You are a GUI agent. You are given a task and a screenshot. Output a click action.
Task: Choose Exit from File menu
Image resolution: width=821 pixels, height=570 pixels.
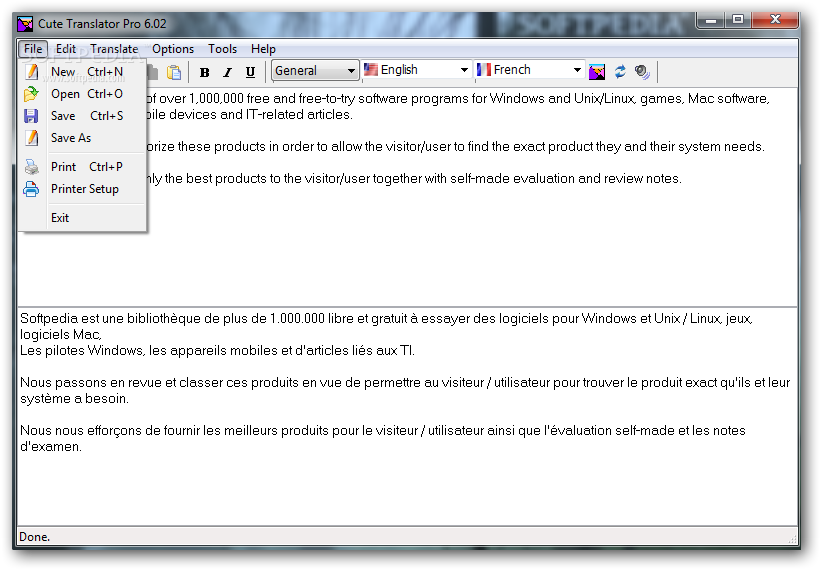(82, 218)
